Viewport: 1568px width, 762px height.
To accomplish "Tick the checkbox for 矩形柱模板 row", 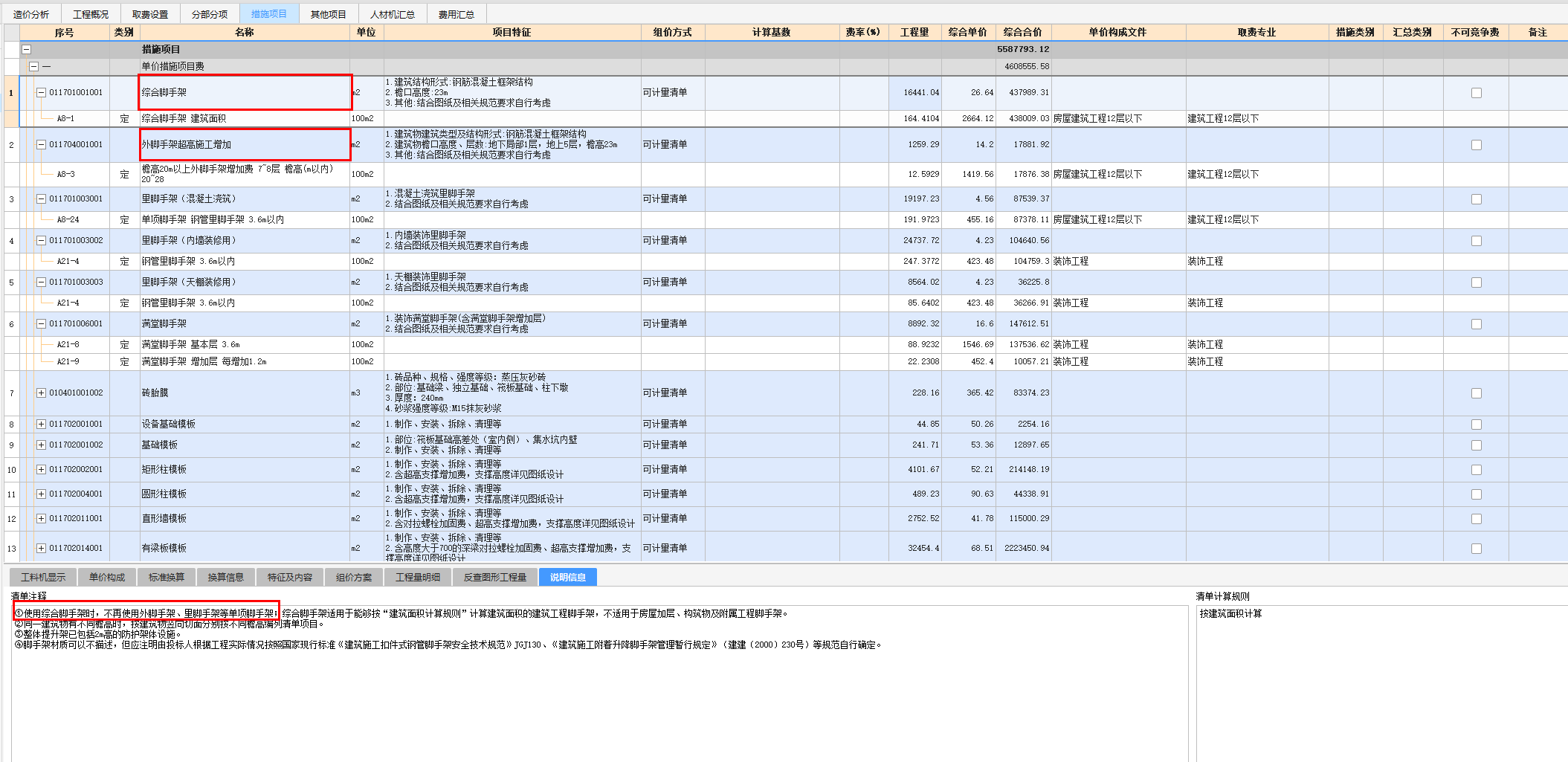I will [x=1477, y=470].
